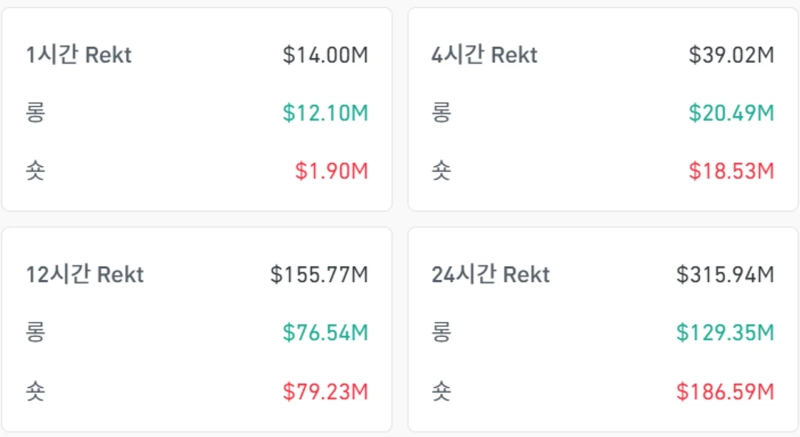Click the 숏 label in the 24시간 Rekt card
This screenshot has height=437, width=800.
(x=441, y=390)
